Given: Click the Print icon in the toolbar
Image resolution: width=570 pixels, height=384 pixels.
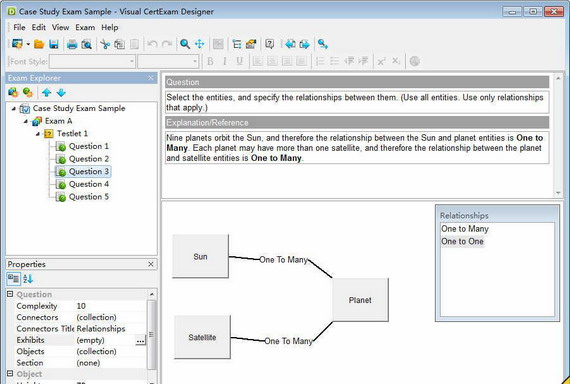Looking at the screenshot, I should (72, 44).
